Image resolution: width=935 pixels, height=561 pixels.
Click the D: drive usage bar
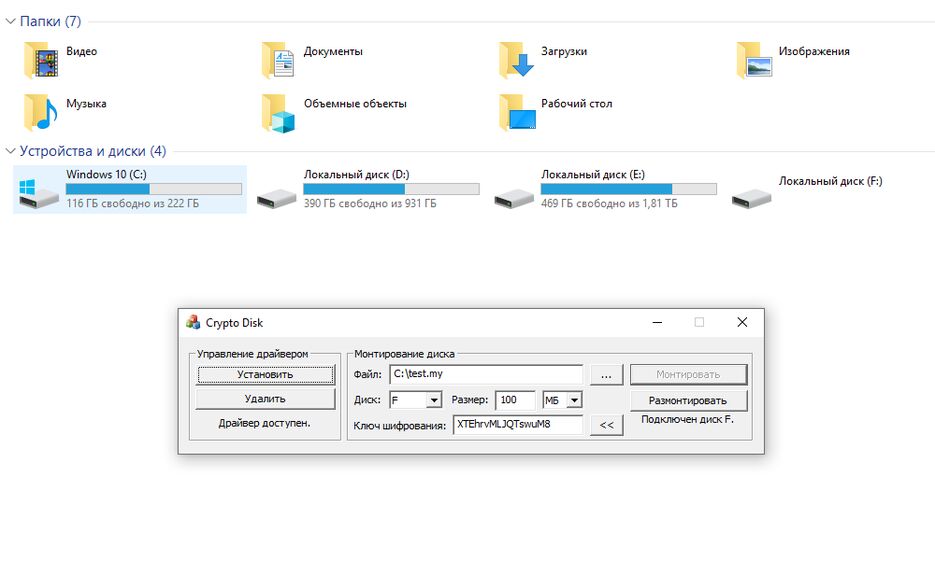pos(391,189)
